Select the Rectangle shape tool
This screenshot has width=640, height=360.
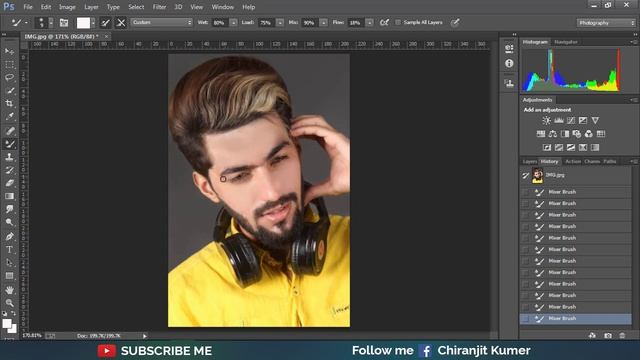(x=9, y=276)
